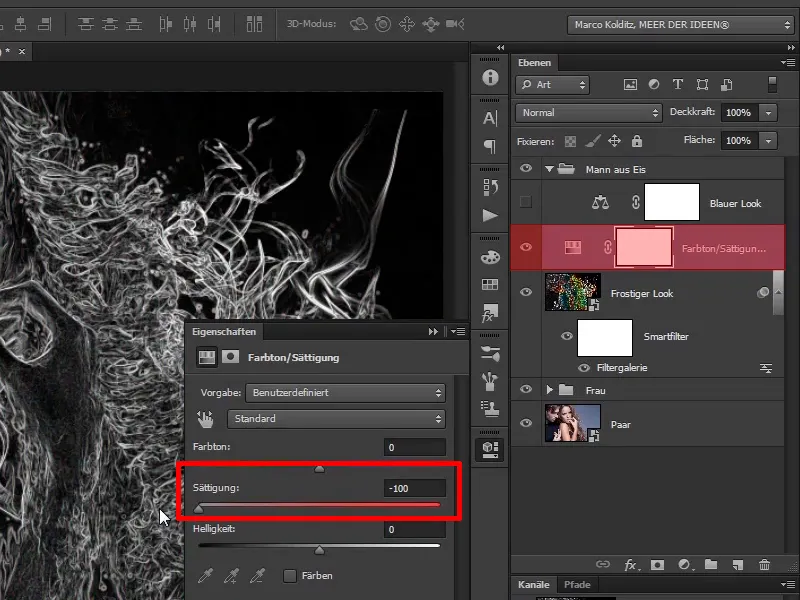Image resolution: width=800 pixels, height=600 pixels.
Task: Hide the Smartfilter mask
Action: 566,336
